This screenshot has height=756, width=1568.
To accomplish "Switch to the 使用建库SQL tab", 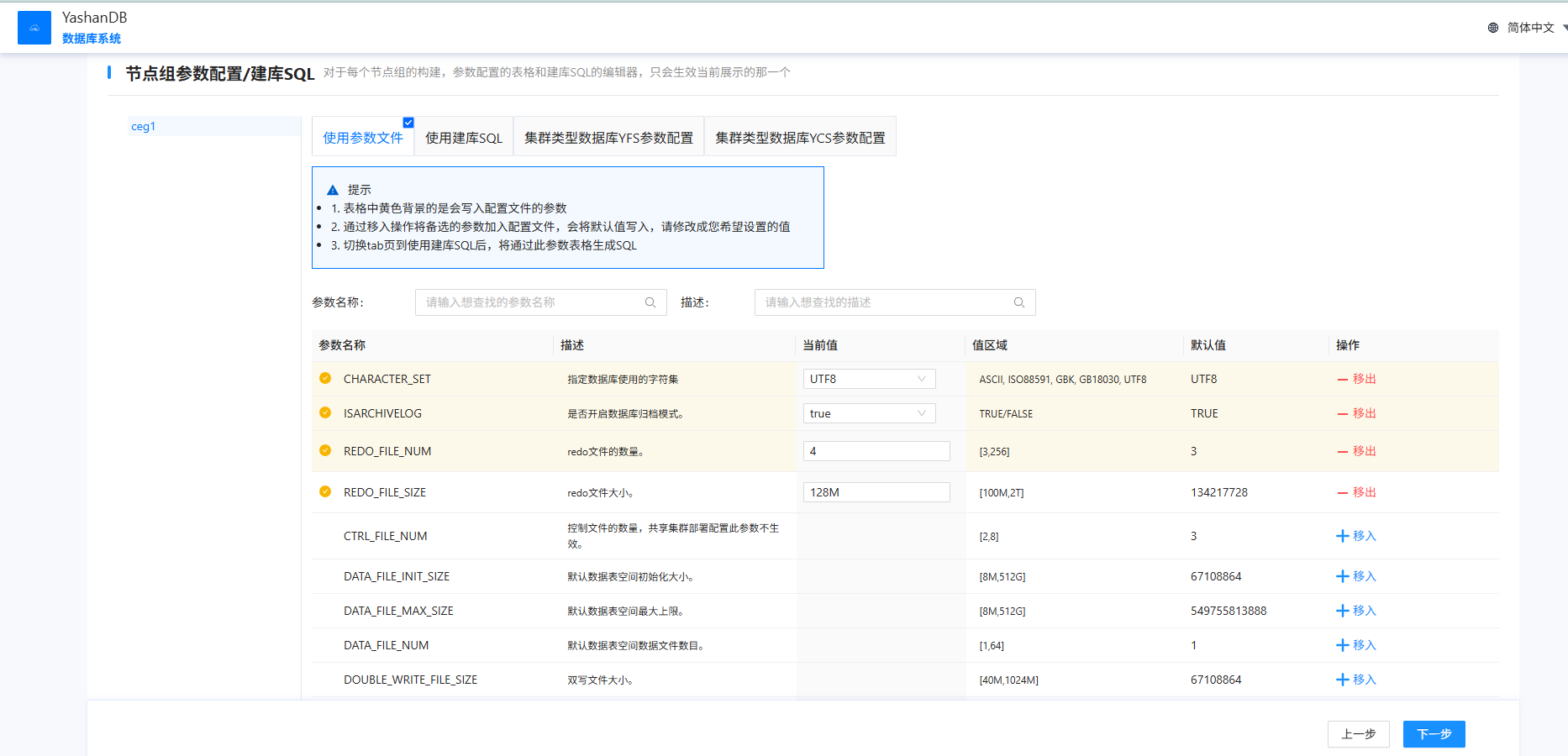I will coord(464,138).
